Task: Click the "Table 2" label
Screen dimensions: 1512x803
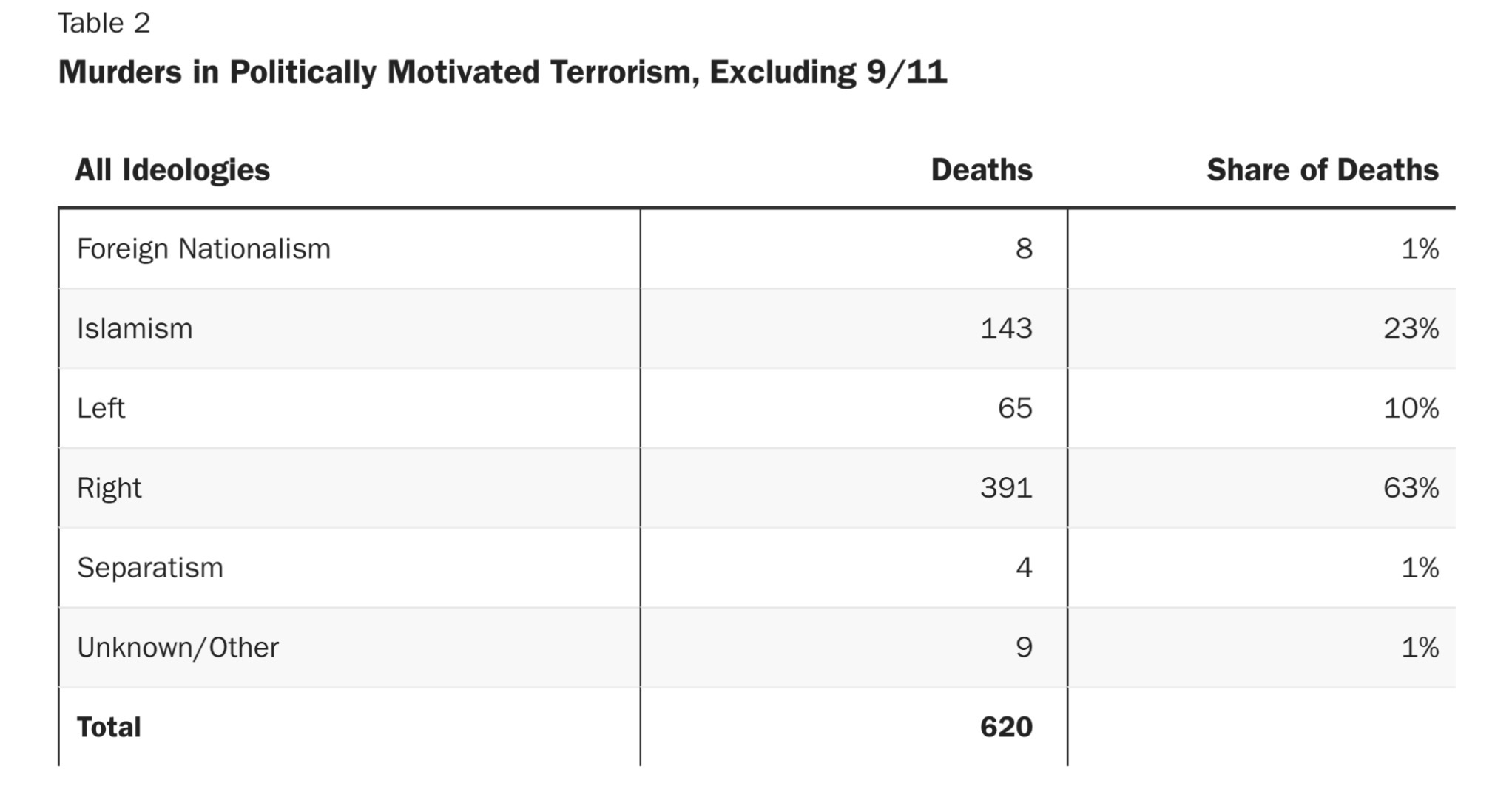Action: coord(104,24)
